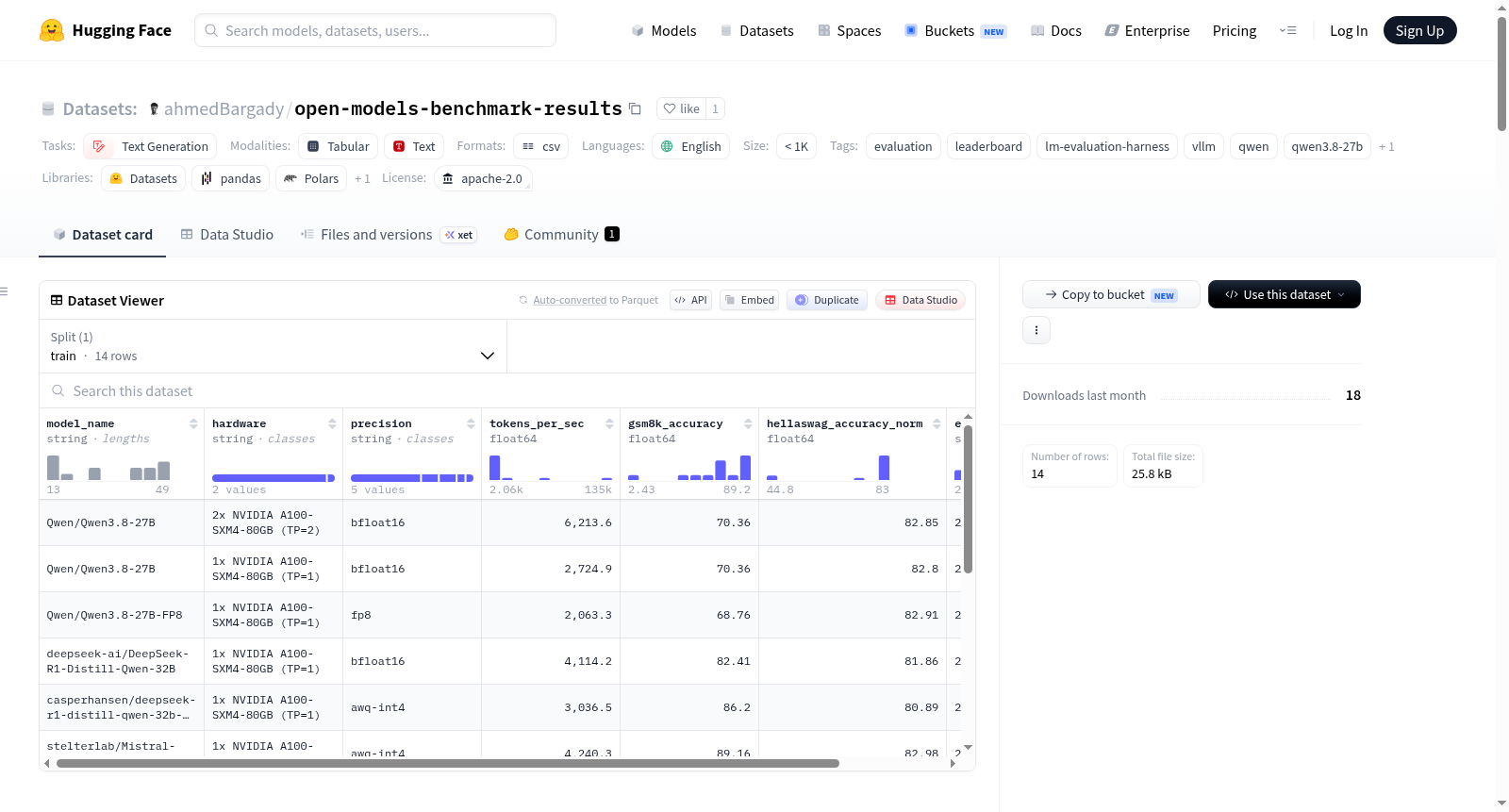The width and height of the screenshot is (1509, 812).
Task: Click the Hugging Face logo icon
Action: point(52,30)
